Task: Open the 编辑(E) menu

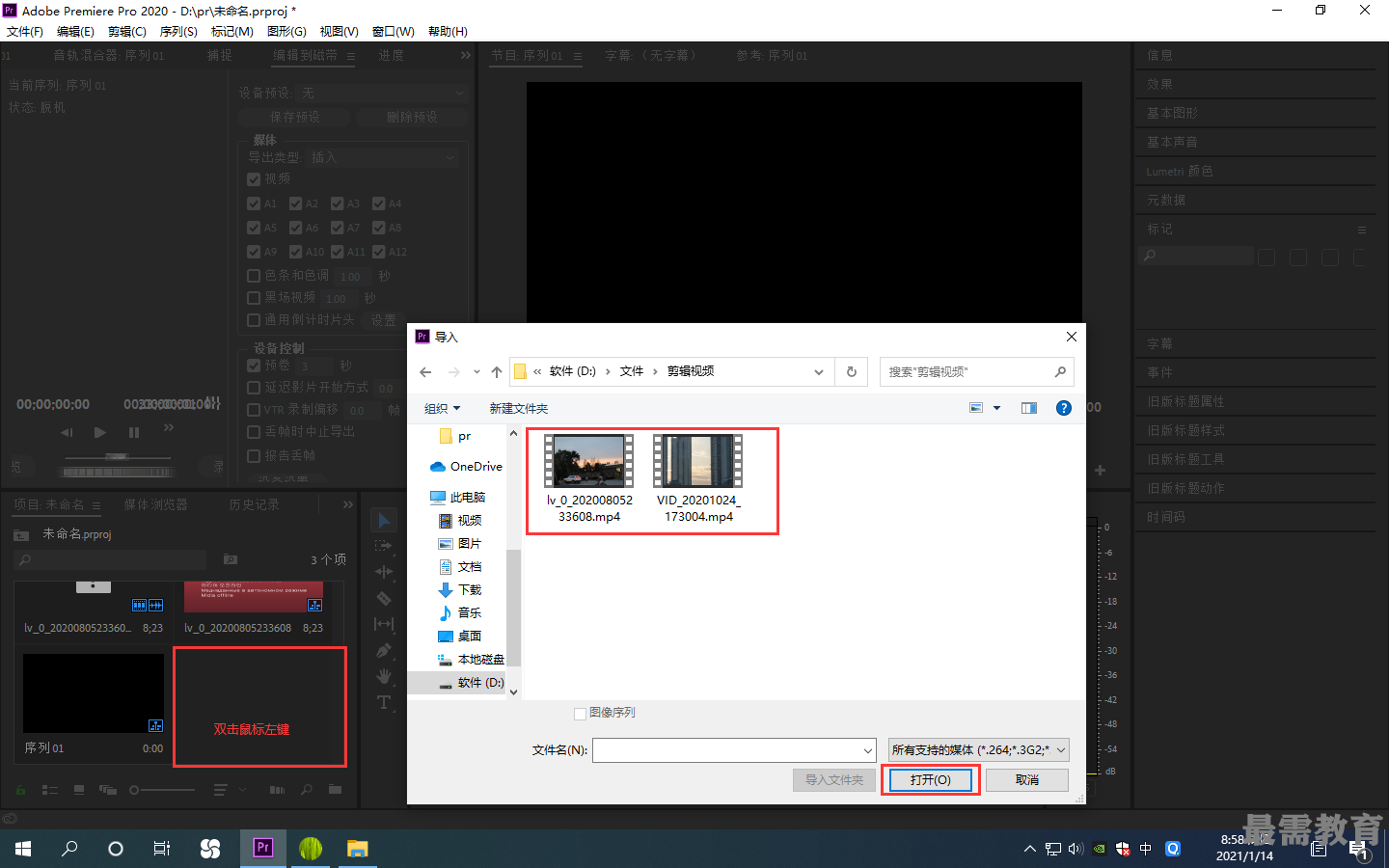Action: pos(75,31)
